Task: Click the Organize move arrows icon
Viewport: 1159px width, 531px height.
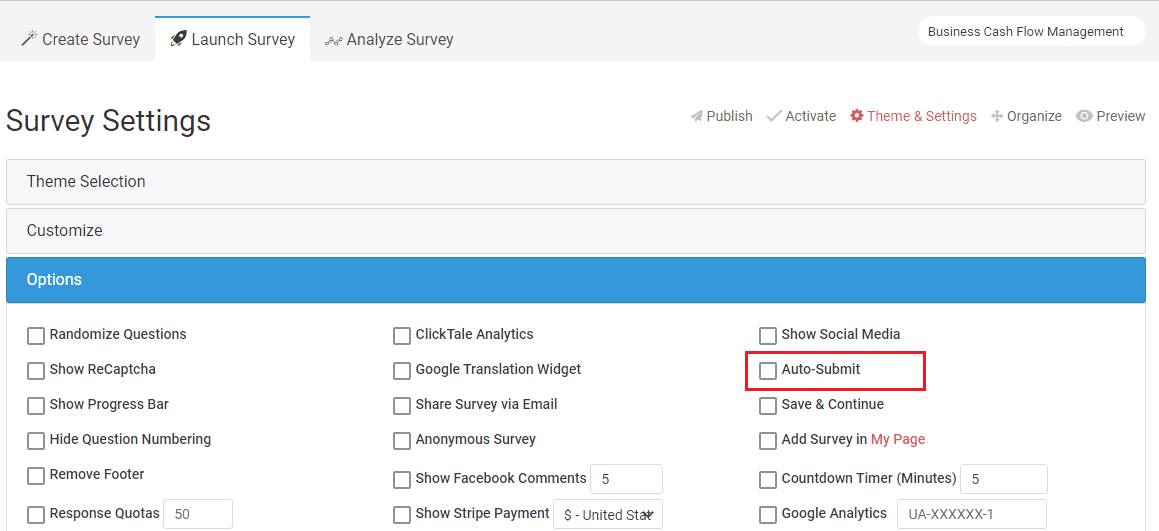Action: [x=996, y=116]
